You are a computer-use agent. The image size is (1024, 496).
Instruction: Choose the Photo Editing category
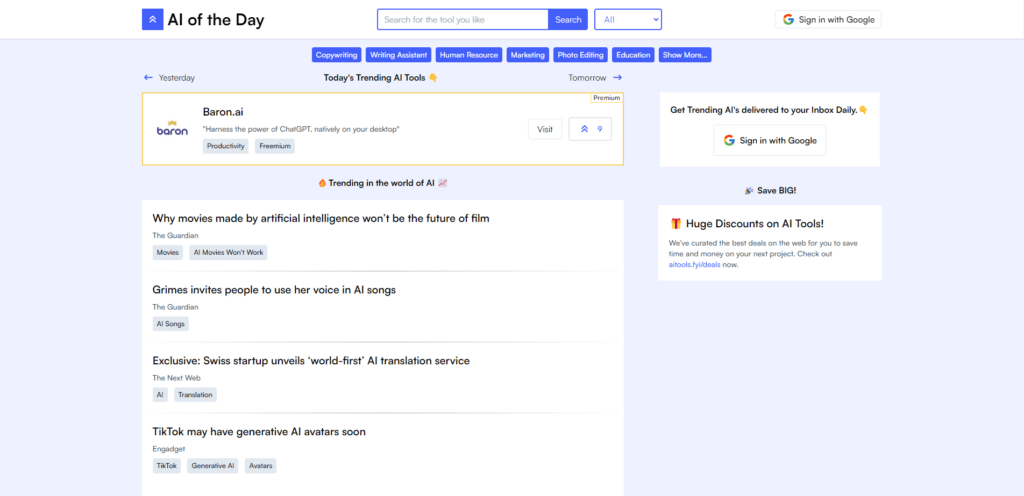(581, 55)
